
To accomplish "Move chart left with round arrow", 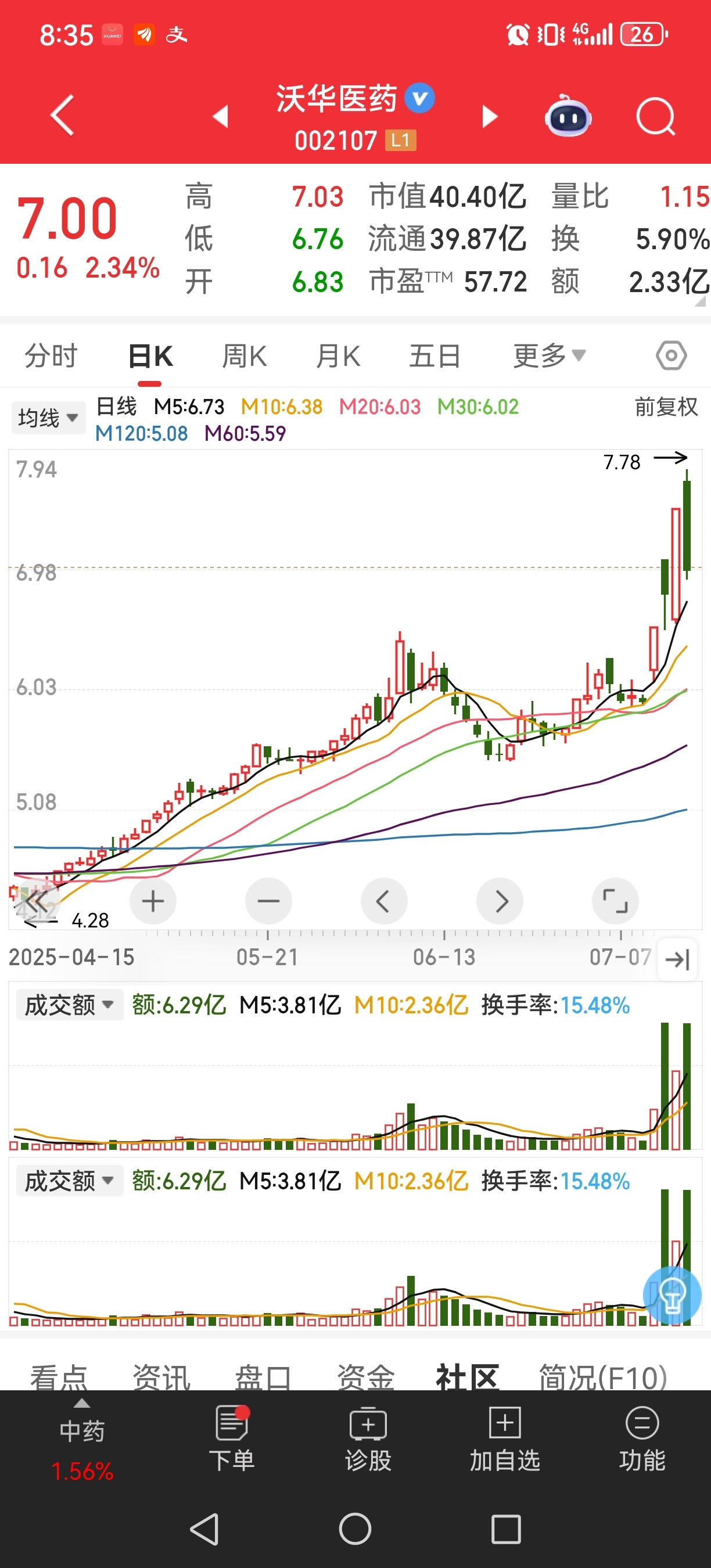I will click(384, 901).
